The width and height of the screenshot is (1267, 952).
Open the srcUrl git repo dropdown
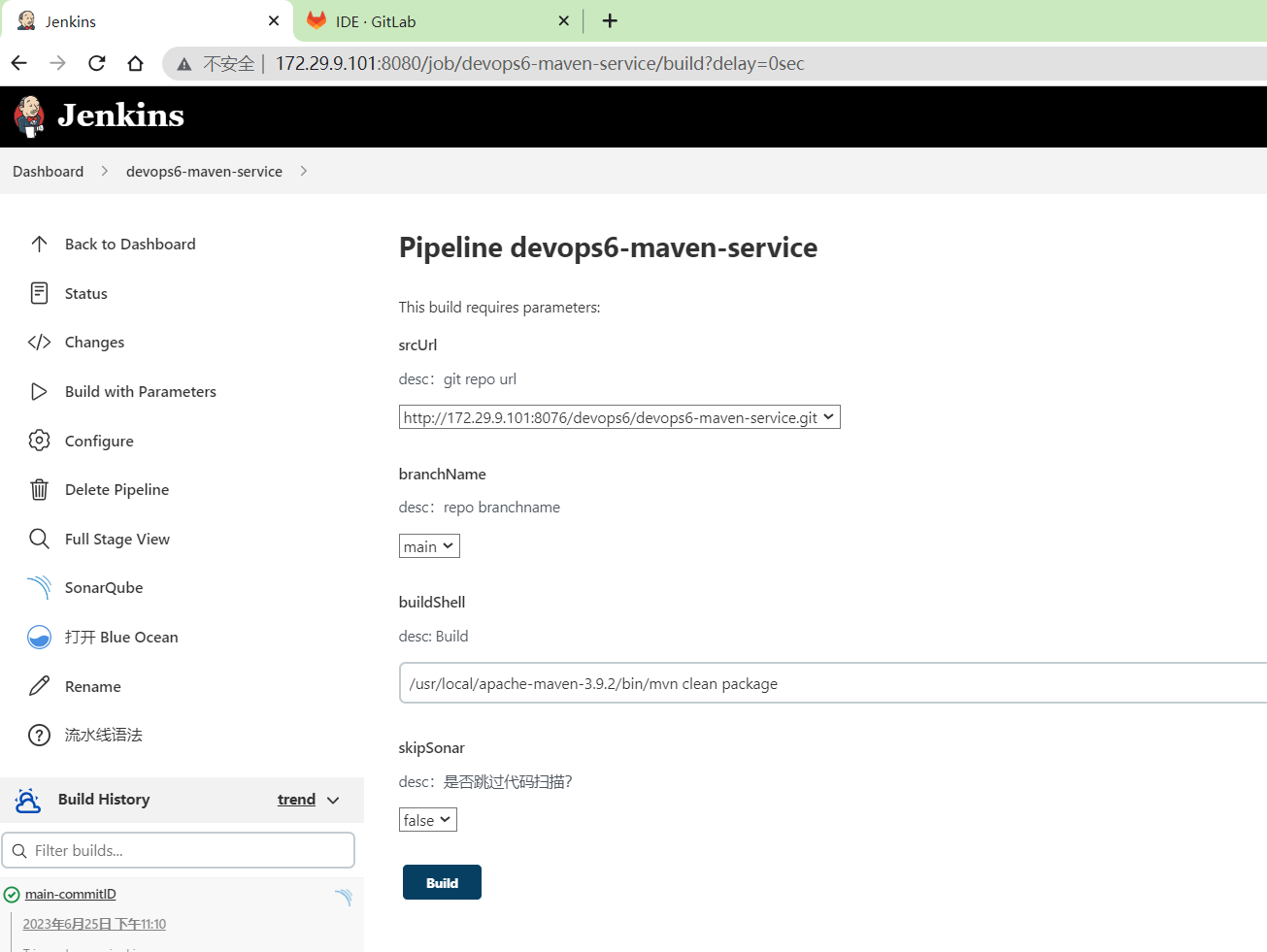[x=619, y=417]
